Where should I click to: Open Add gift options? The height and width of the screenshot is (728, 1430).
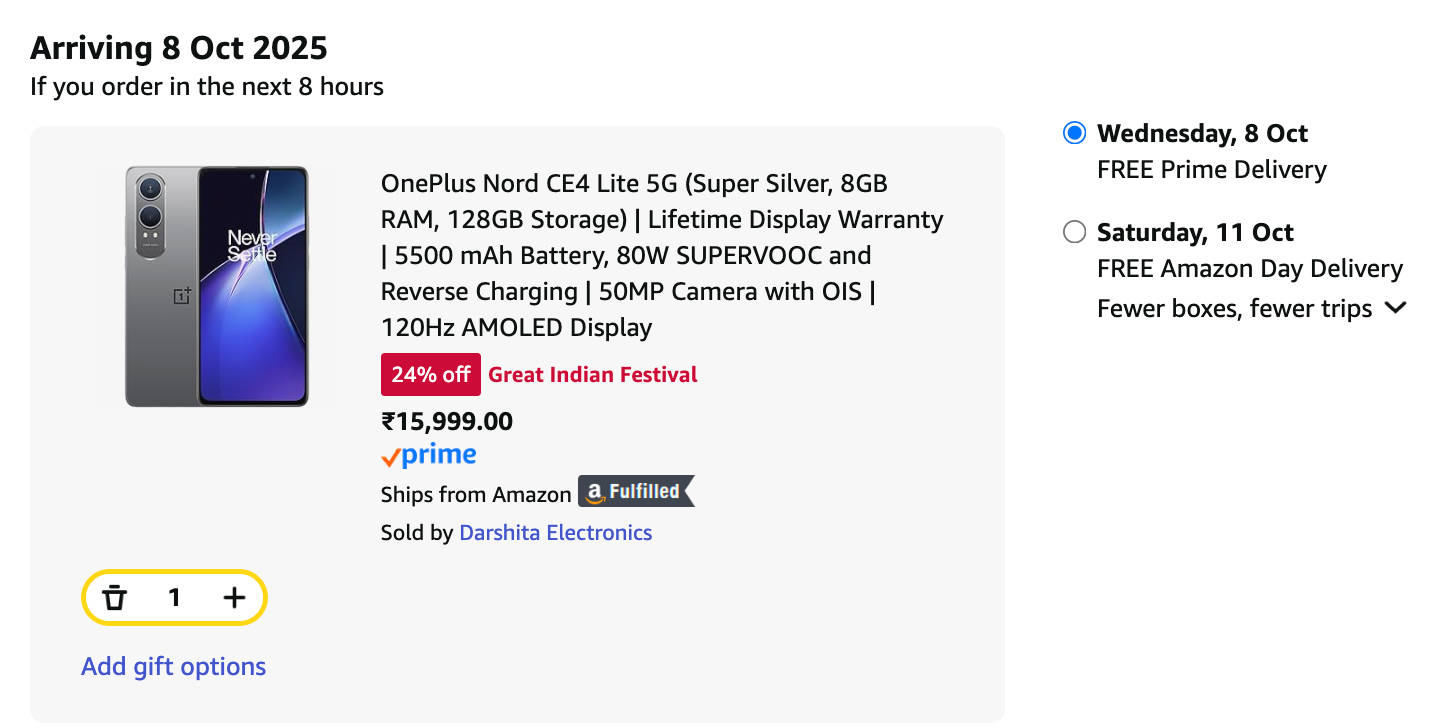click(173, 667)
